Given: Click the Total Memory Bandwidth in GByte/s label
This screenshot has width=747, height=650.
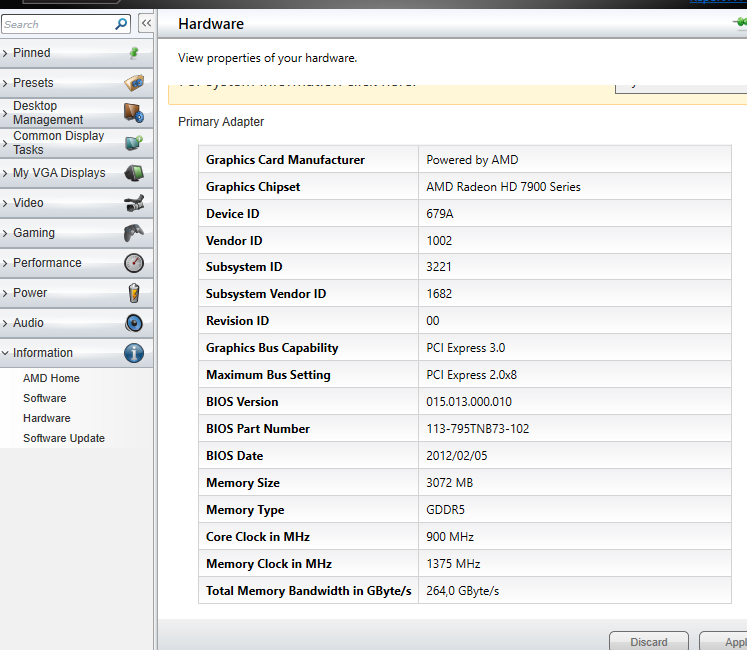Looking at the screenshot, I should click(x=308, y=591).
